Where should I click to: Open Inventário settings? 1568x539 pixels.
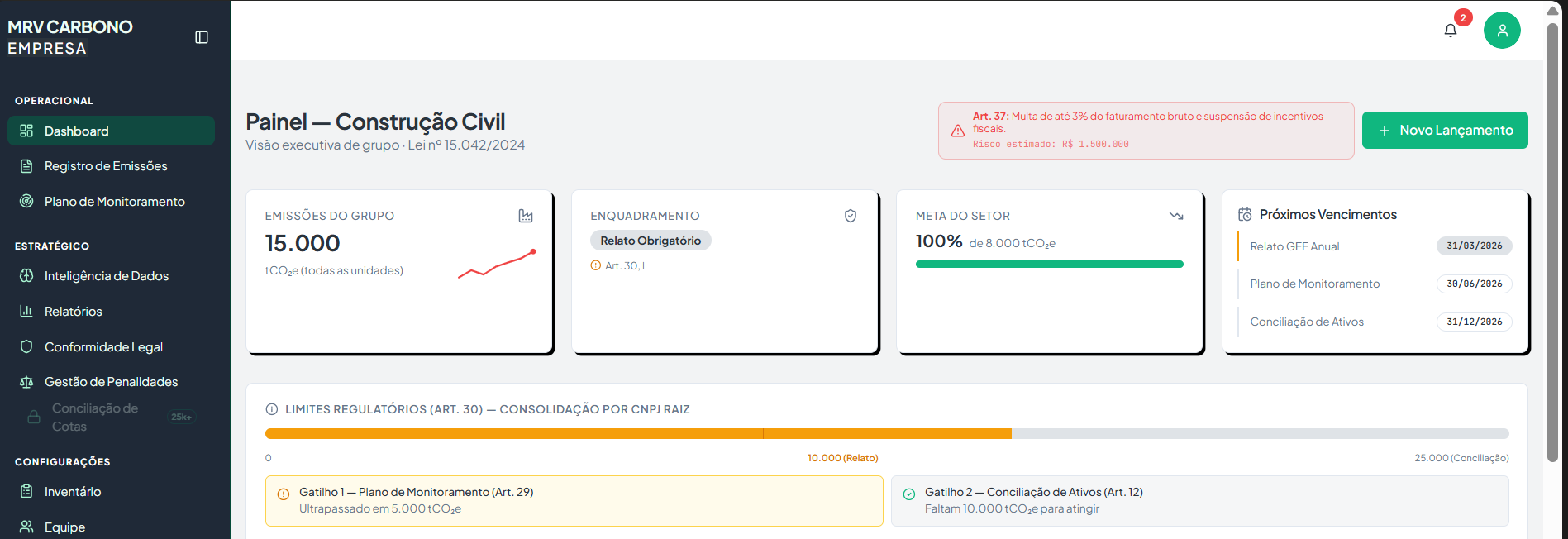pyautogui.click(x=111, y=492)
